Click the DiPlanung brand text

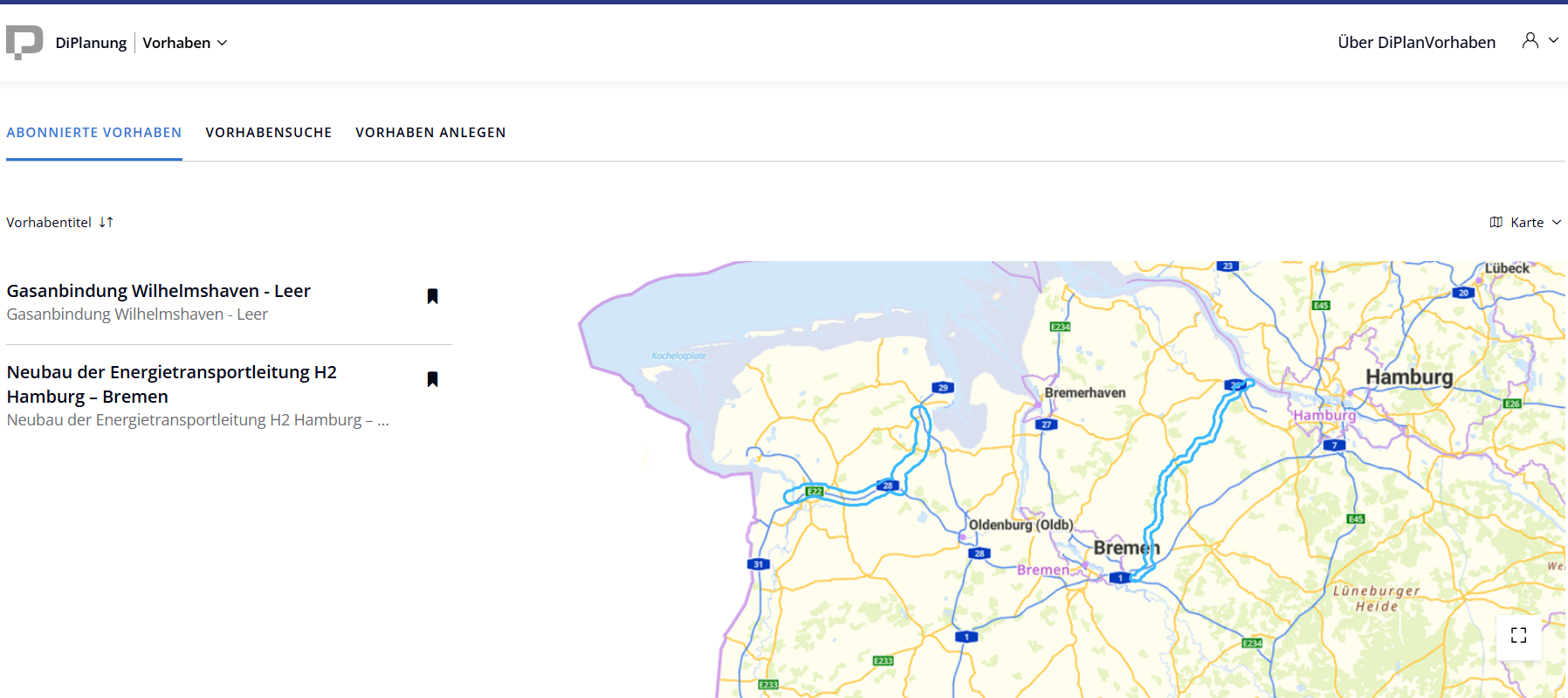pos(91,43)
